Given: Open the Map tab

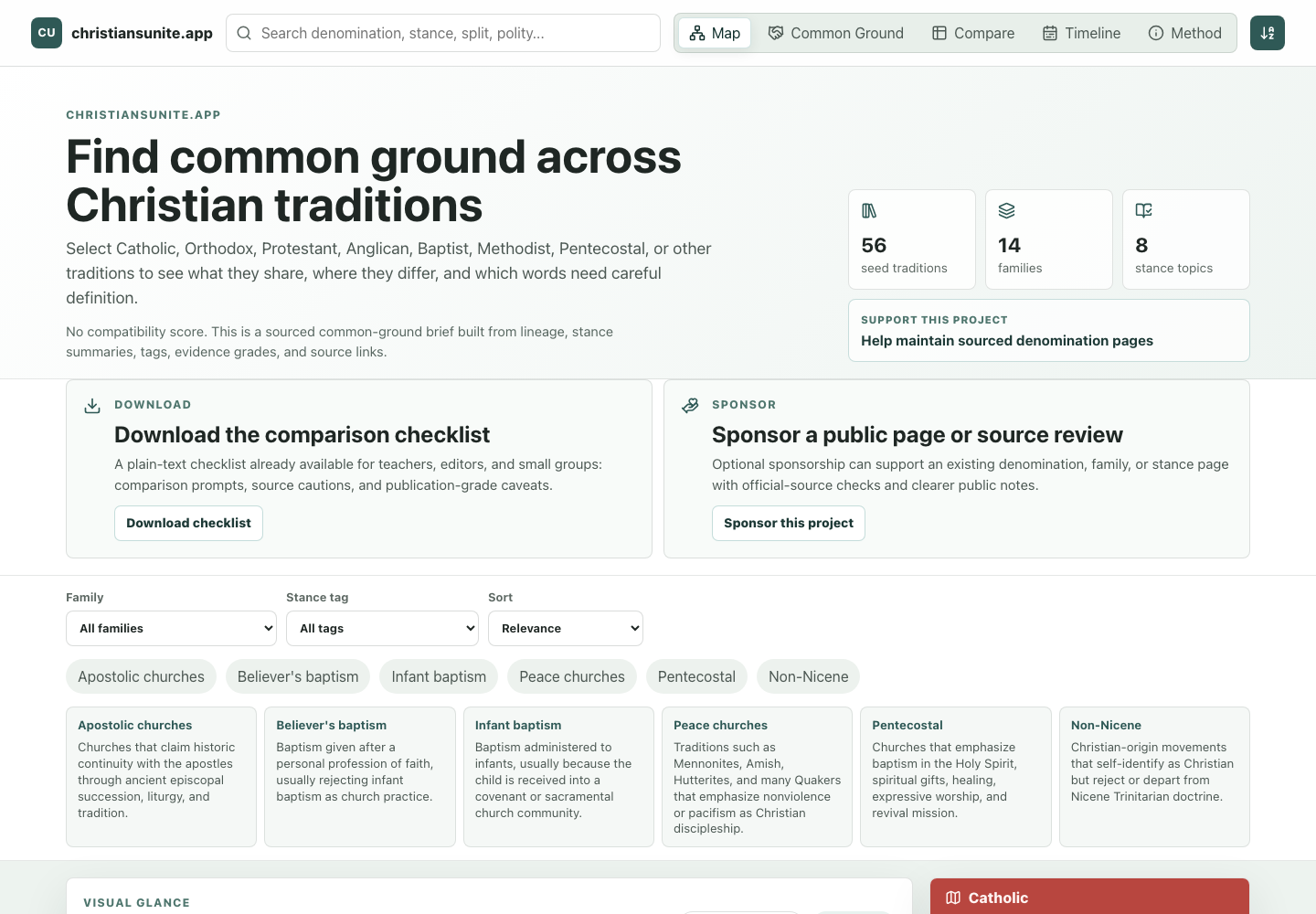Looking at the screenshot, I should click(x=715, y=33).
